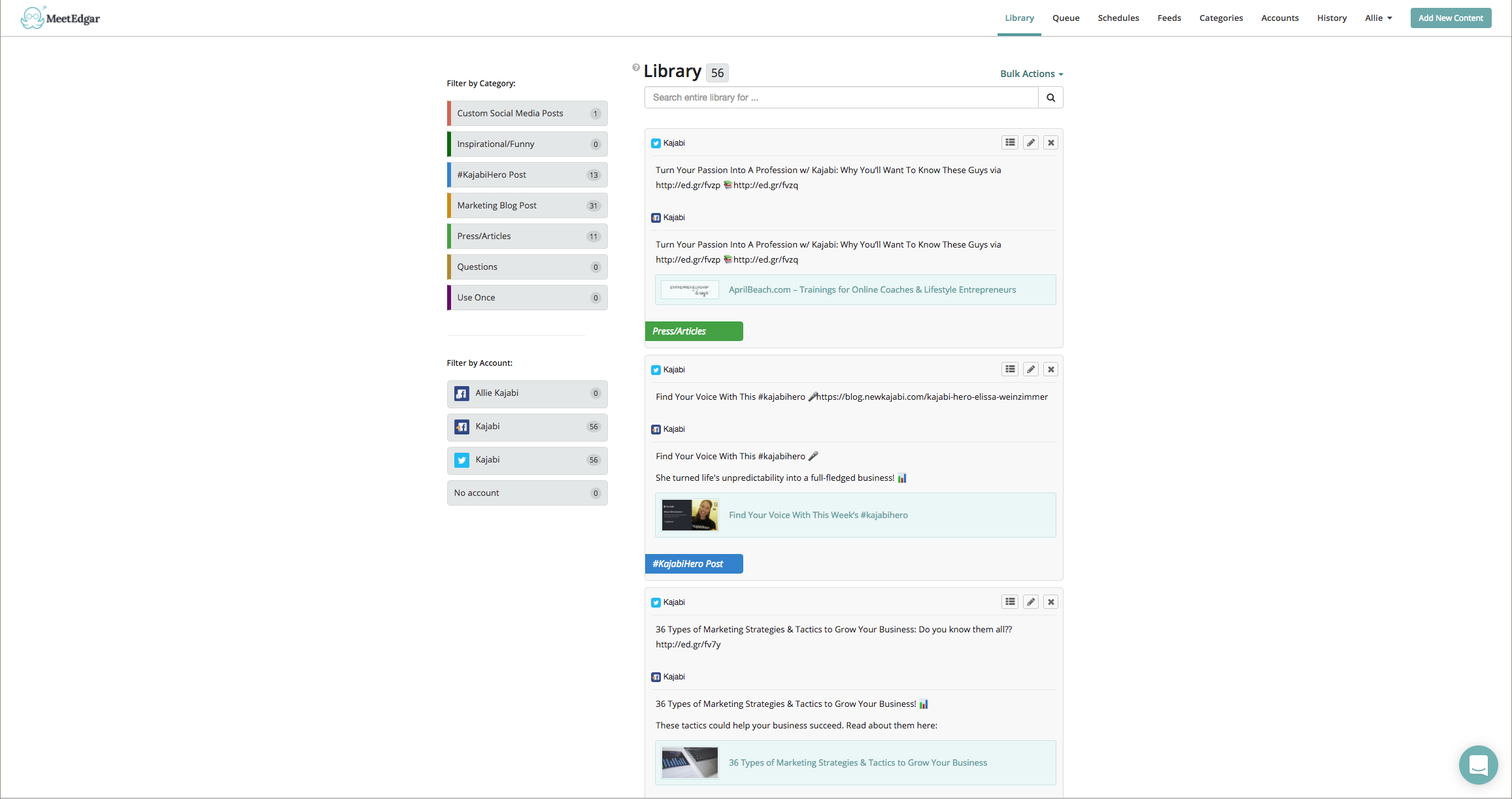Open the Bulk Actions dropdown
Screen dimensions: 1512x799
point(1032,74)
